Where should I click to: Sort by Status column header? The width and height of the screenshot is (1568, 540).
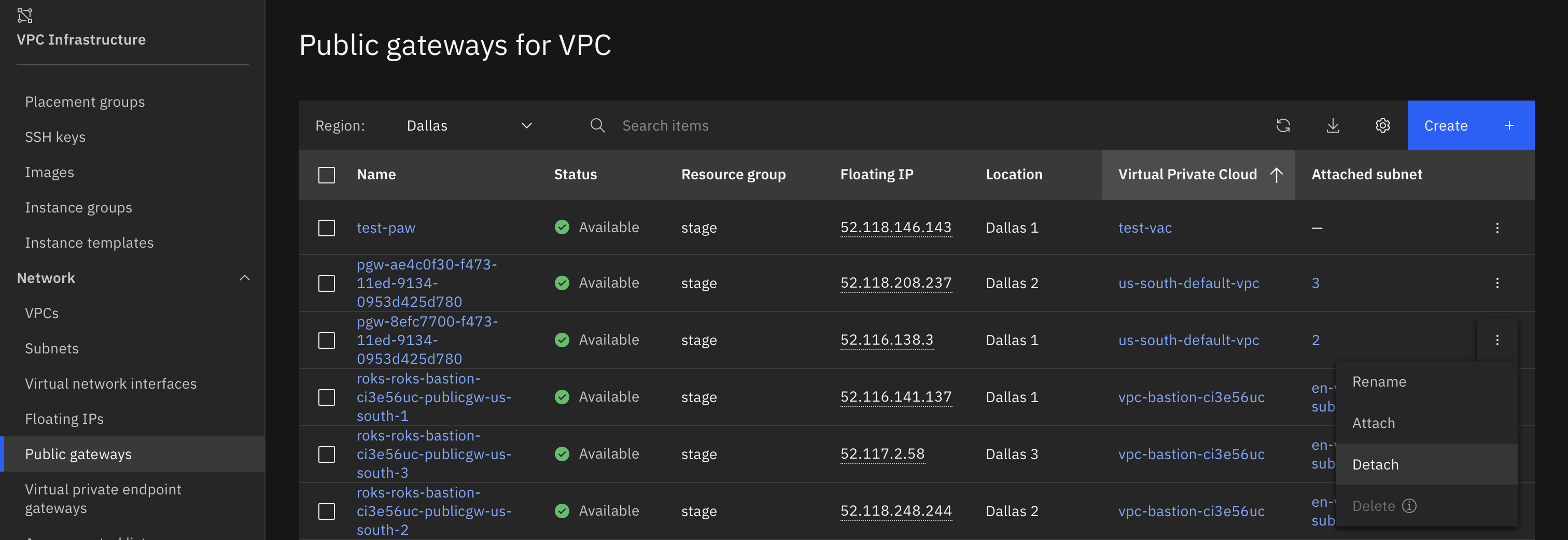[x=575, y=175]
